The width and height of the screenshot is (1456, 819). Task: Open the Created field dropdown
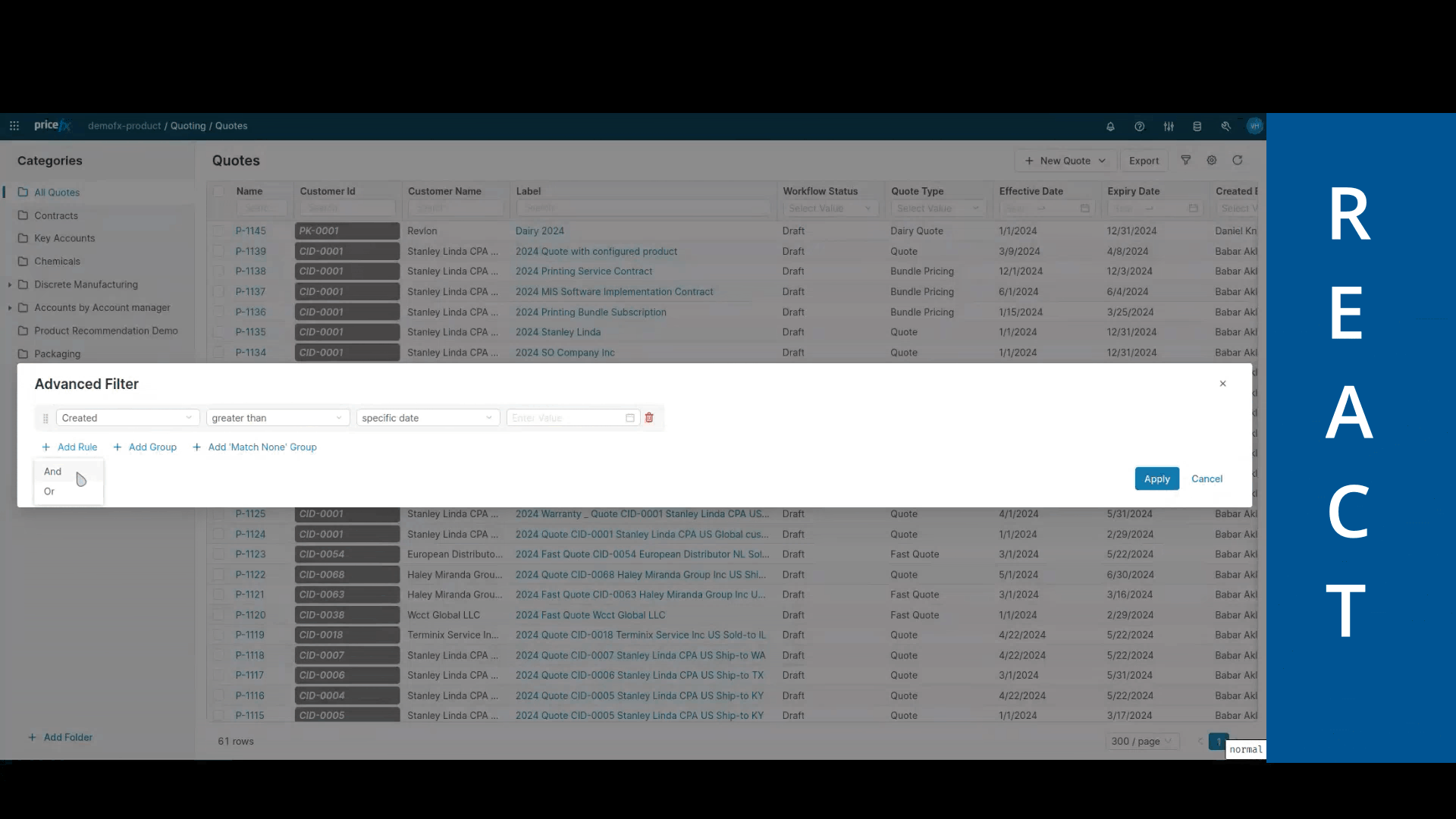pyautogui.click(x=127, y=418)
